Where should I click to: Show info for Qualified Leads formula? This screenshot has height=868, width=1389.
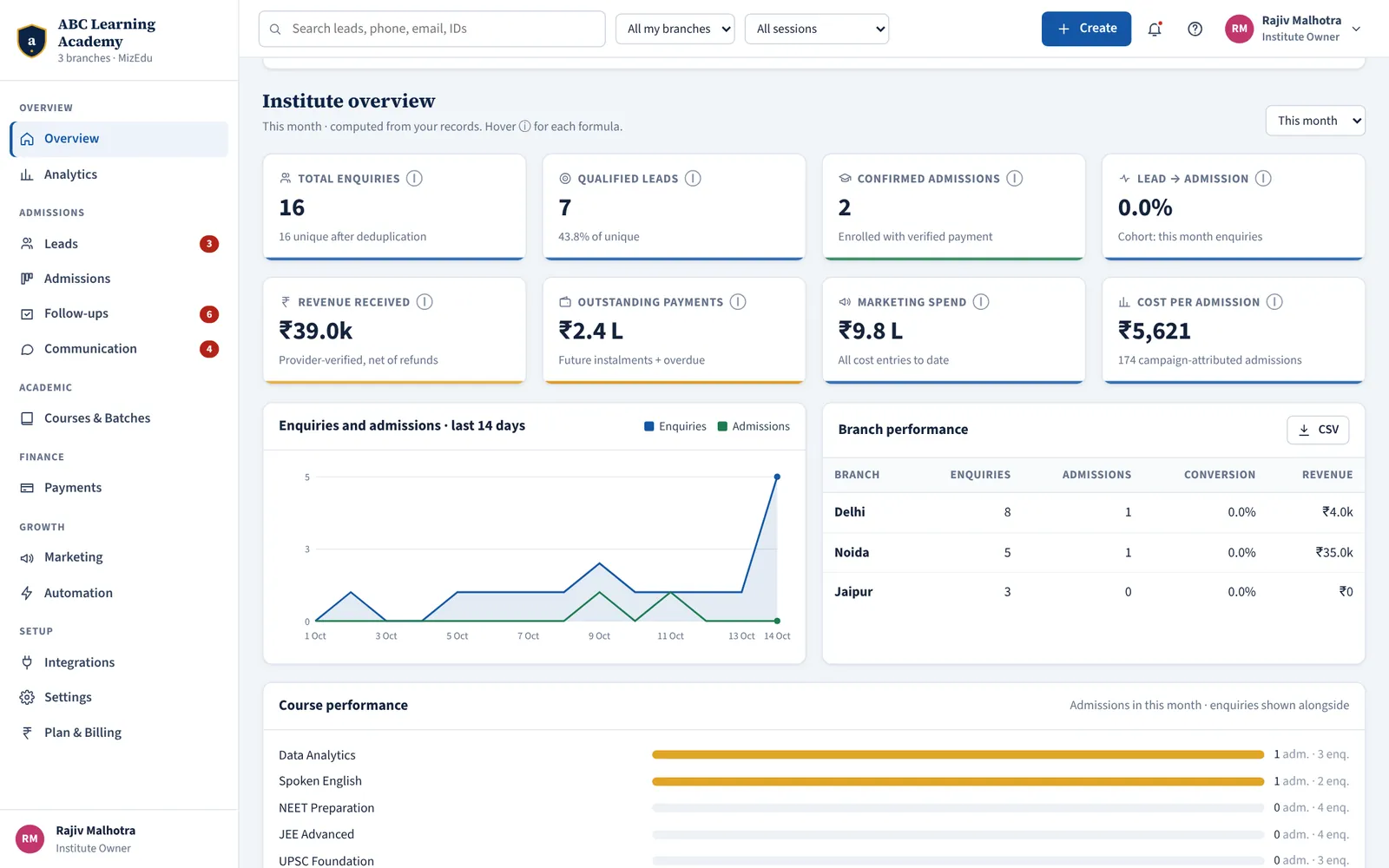(693, 179)
